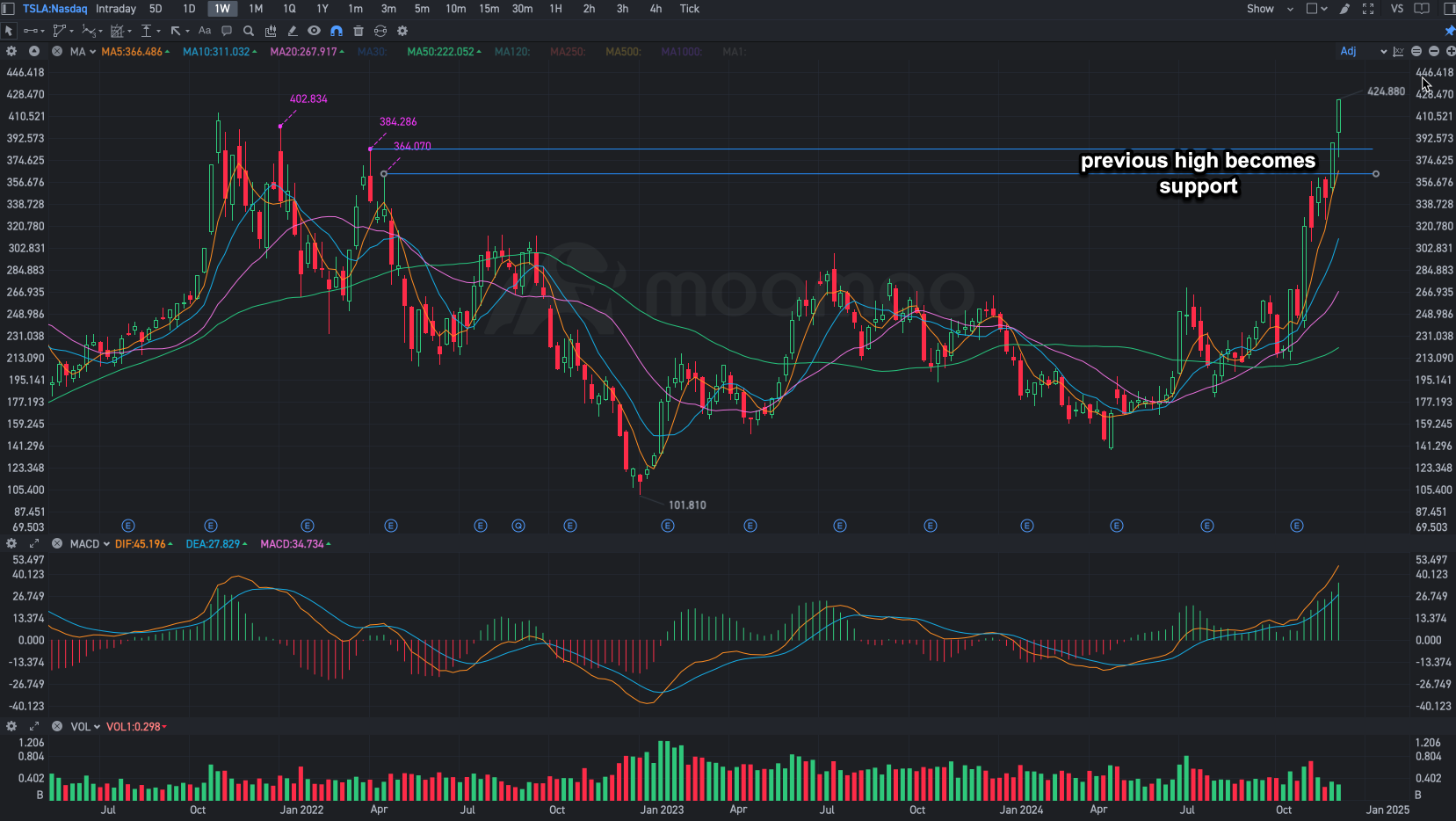Screen dimensions: 1456x821
Task: Toggle the pin icon on drawing toolbar
Action: pyautogui.click(x=1450, y=31)
